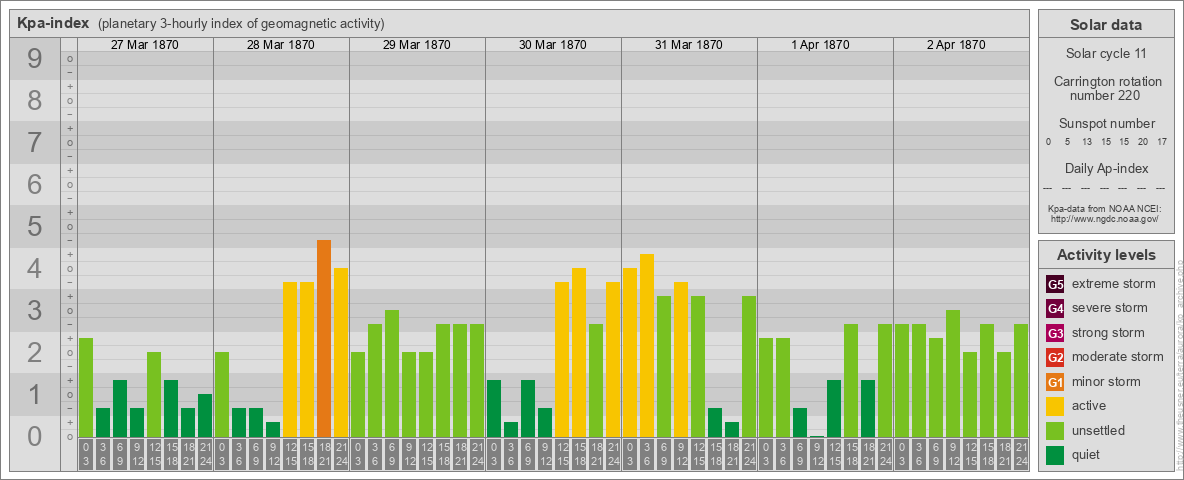Click the 12-15 time slot under 30 Mar

click(x=562, y=454)
